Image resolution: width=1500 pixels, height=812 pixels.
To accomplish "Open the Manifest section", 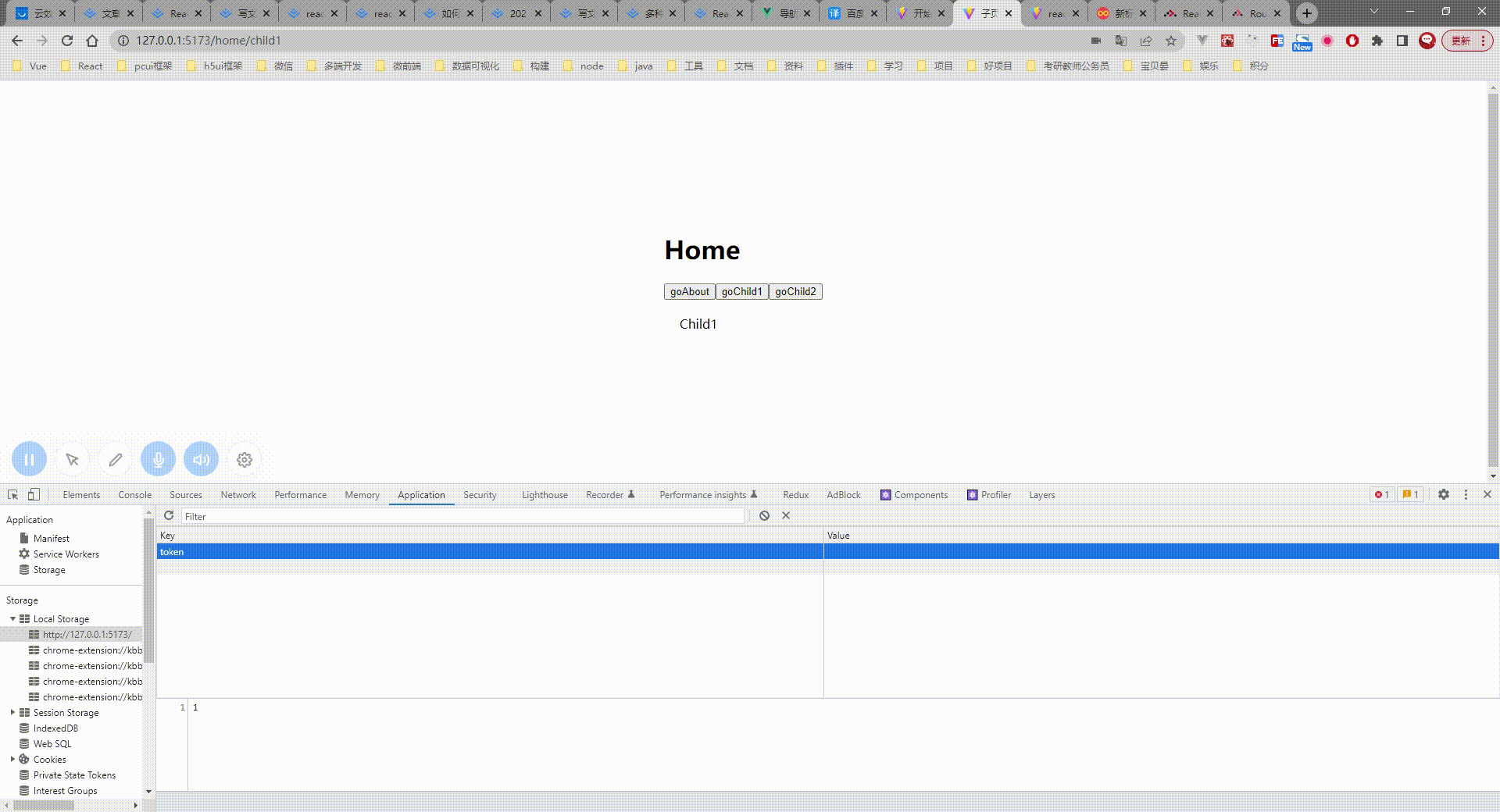I will (51, 539).
